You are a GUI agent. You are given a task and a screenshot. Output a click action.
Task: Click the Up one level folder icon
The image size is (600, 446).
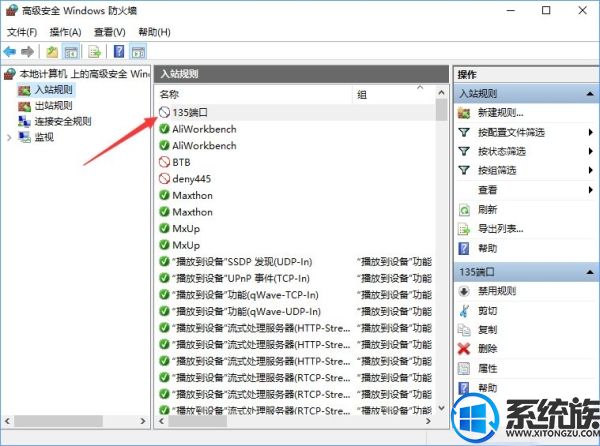(52, 52)
